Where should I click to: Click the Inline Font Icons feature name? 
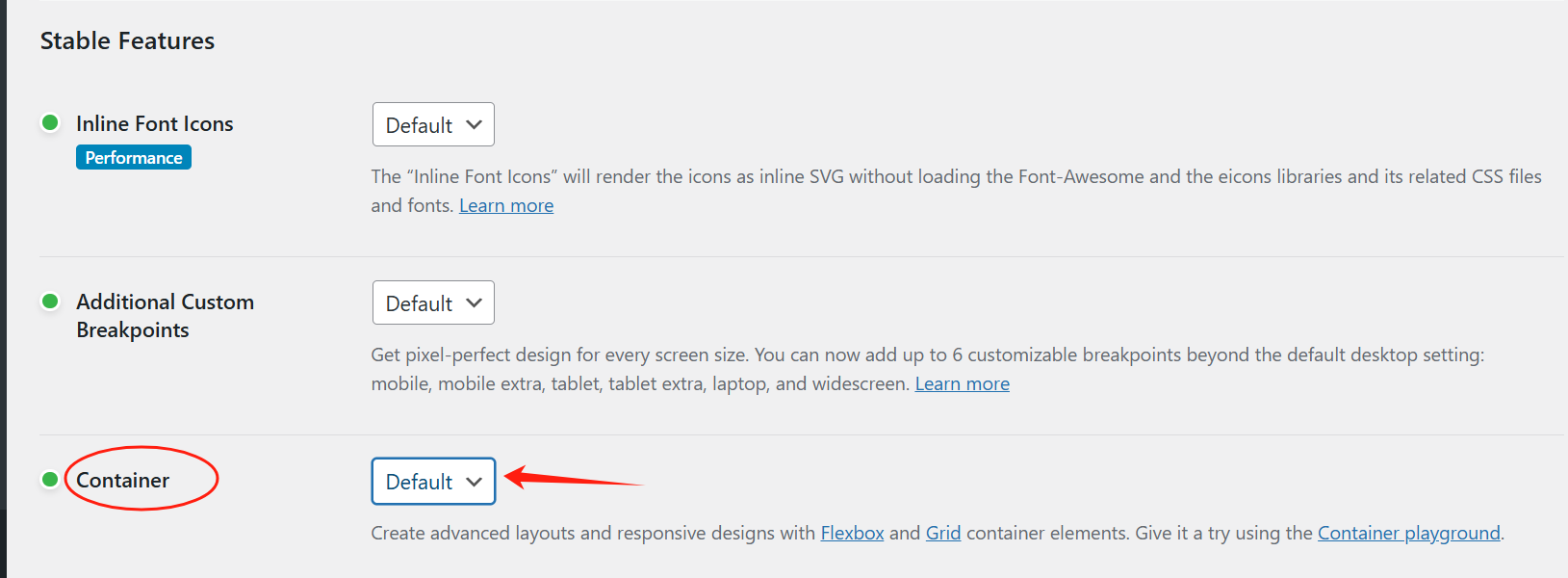[155, 122]
